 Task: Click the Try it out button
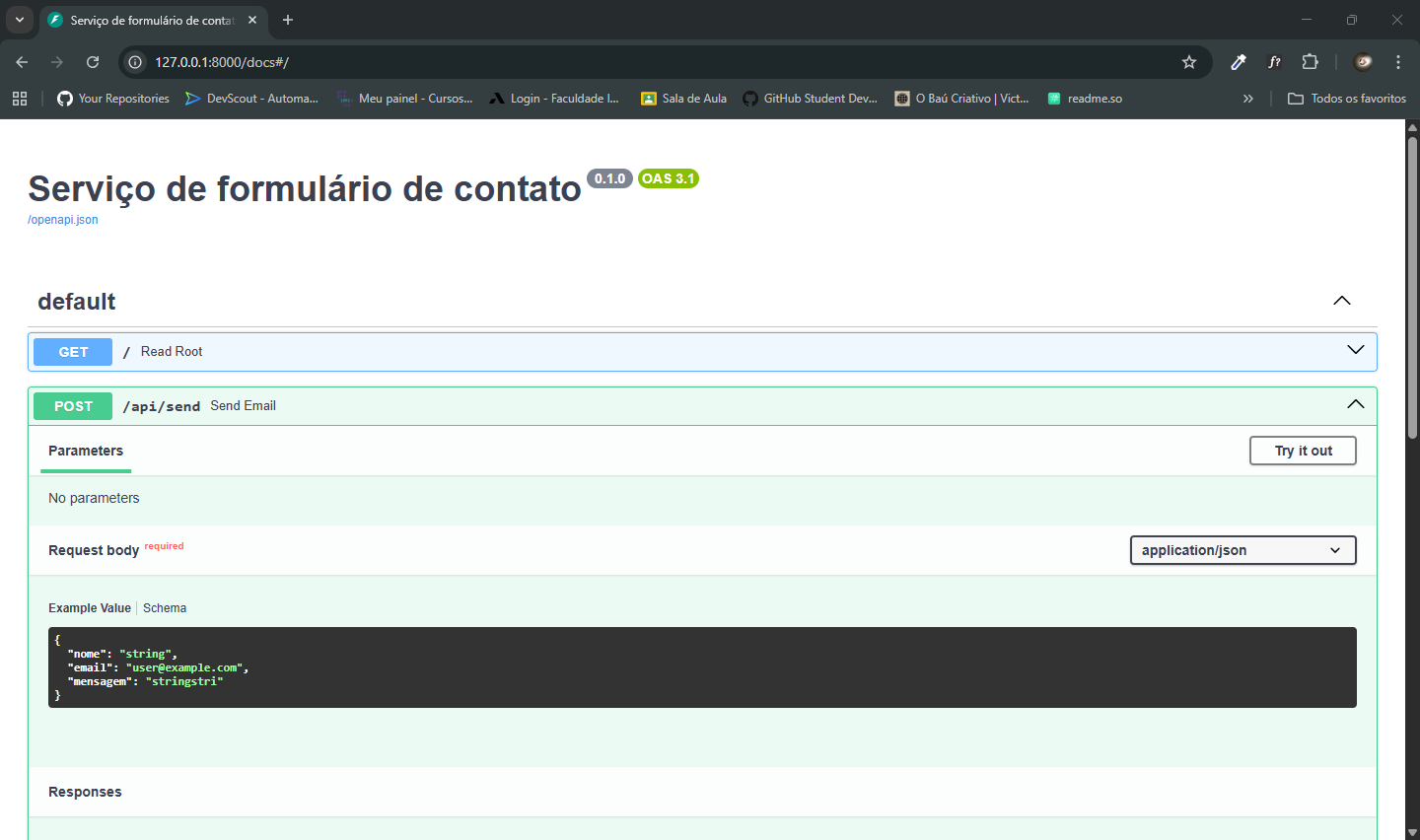point(1303,451)
